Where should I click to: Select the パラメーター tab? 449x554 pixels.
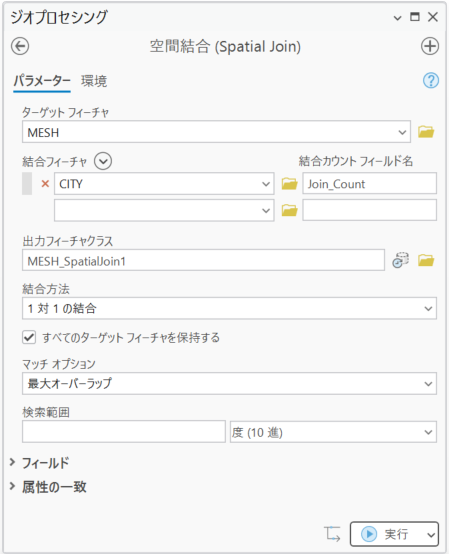point(42,82)
